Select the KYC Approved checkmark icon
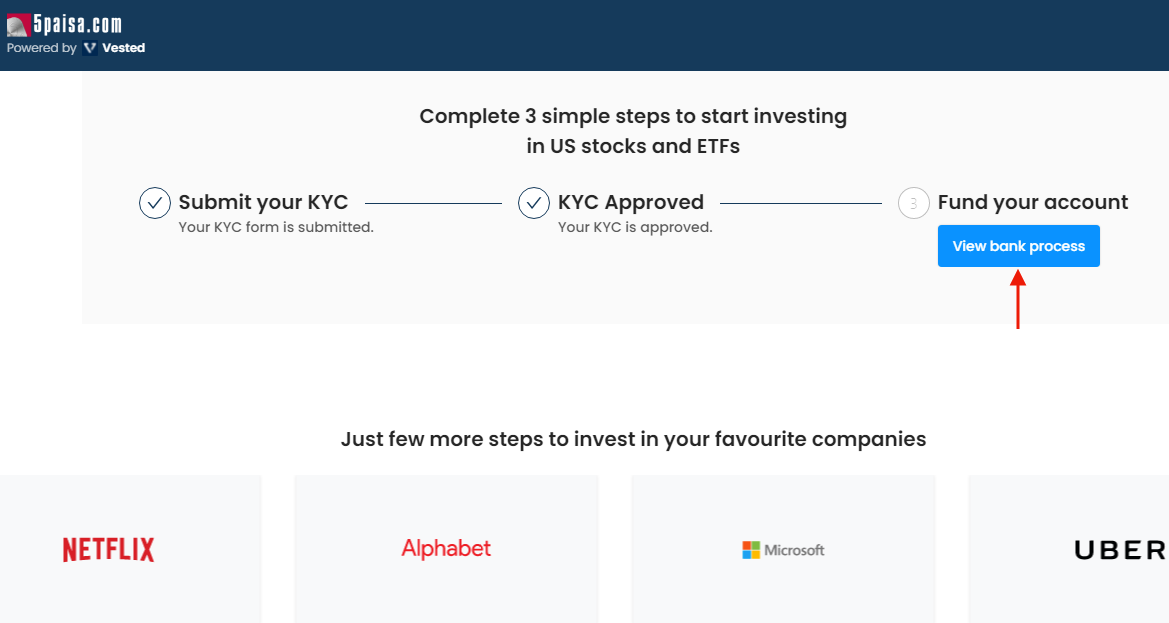This screenshot has width=1169, height=623. [x=534, y=202]
